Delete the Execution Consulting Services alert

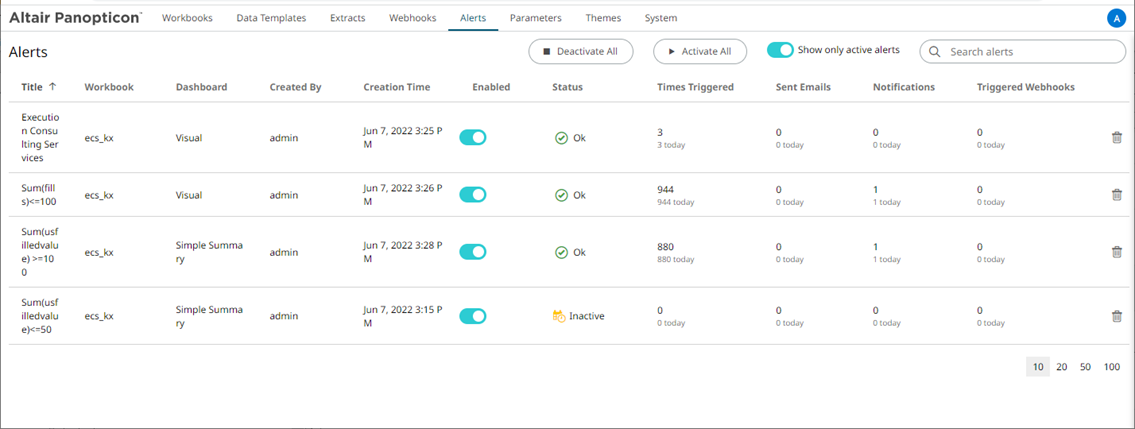[1116, 137]
